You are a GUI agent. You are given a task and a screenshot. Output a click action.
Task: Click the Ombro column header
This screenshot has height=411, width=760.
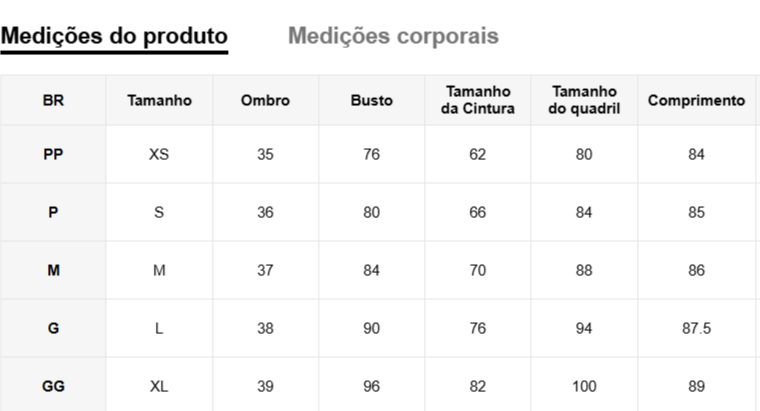[x=265, y=100]
